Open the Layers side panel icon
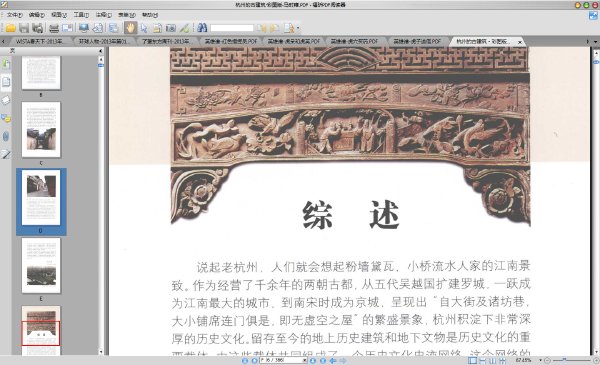This screenshot has height=365, width=600. click(6, 100)
